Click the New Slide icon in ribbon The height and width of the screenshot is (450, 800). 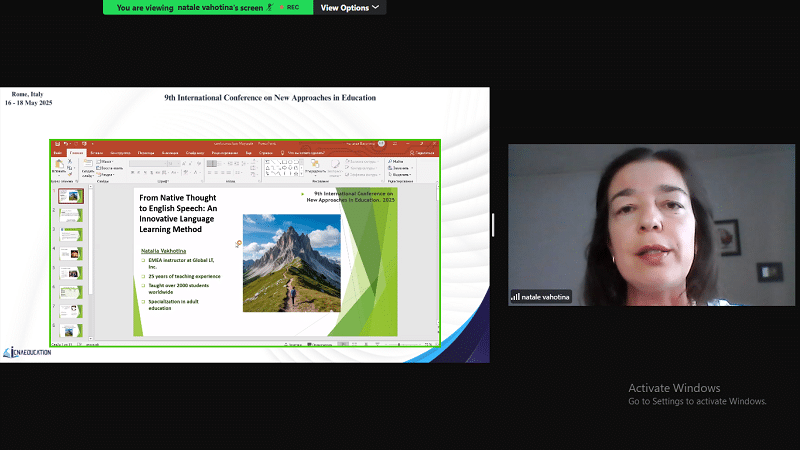87,166
